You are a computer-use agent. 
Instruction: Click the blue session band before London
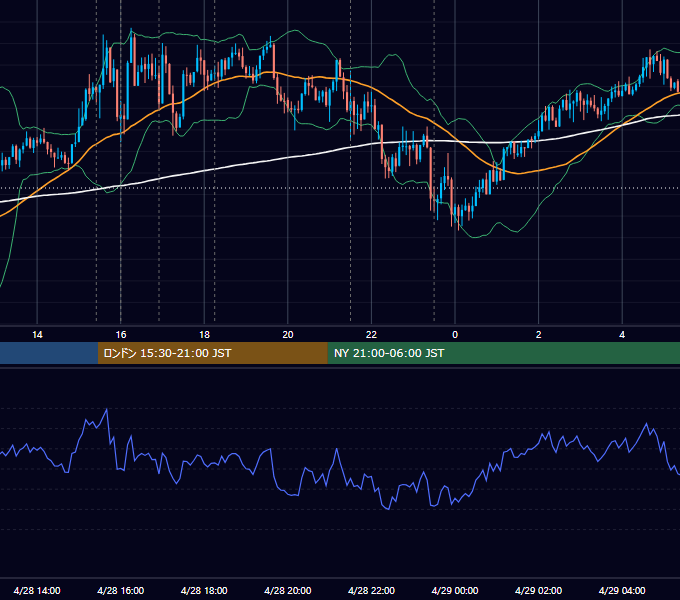tap(49, 353)
